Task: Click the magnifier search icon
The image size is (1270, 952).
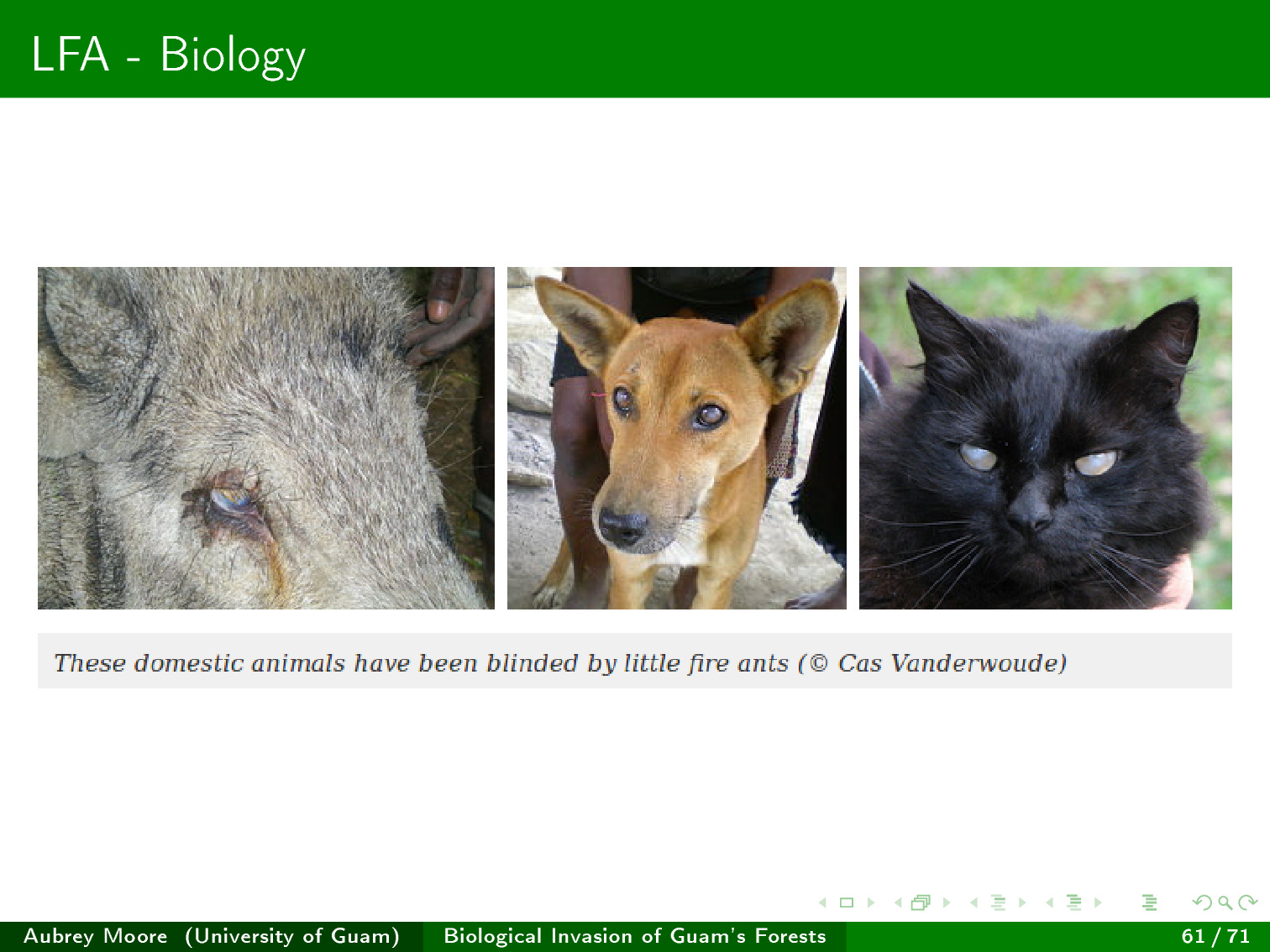Action: click(x=1225, y=903)
